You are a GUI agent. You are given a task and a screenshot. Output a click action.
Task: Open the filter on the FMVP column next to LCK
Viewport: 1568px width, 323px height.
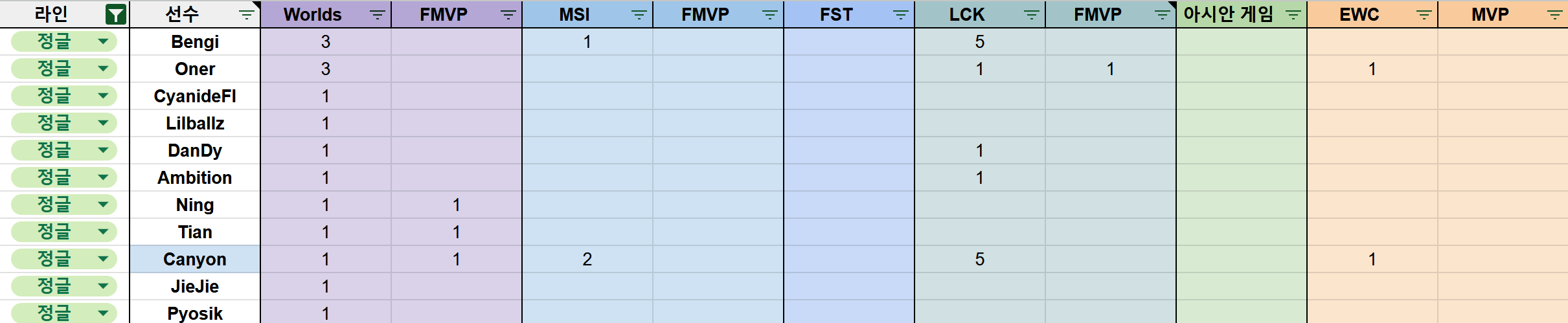[1162, 14]
